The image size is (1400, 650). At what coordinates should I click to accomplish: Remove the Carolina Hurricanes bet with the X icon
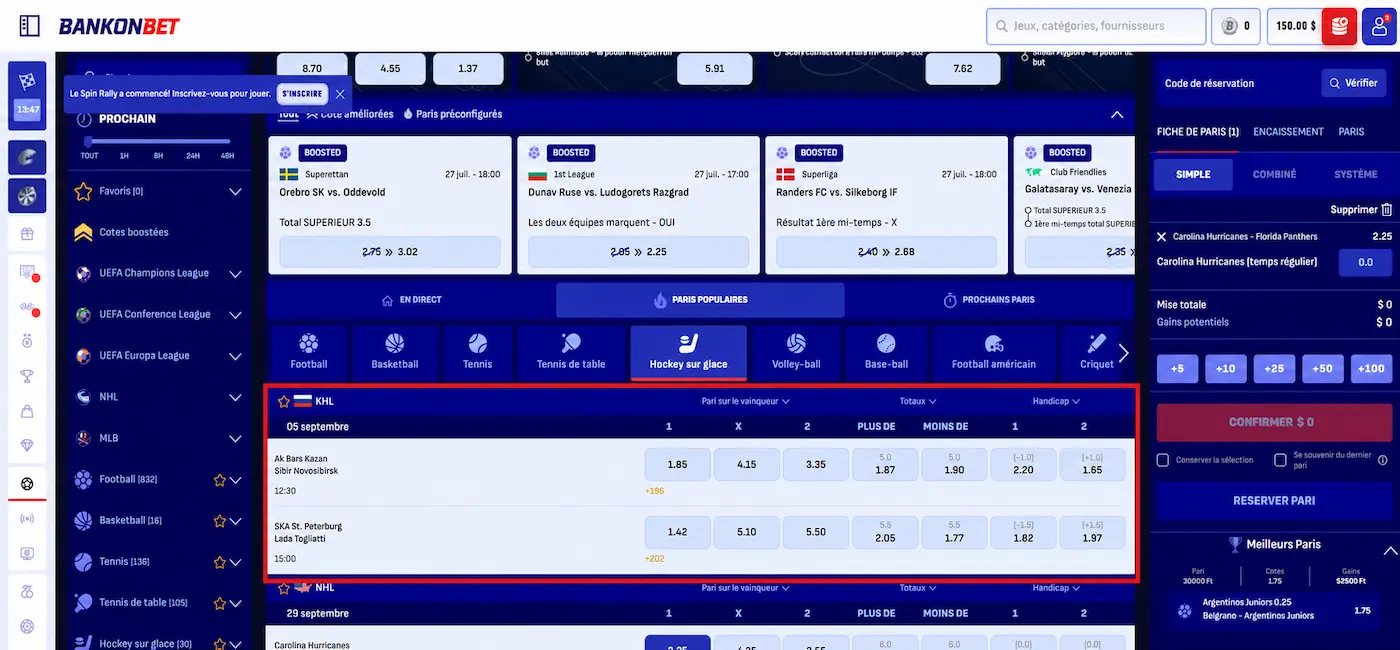coord(1161,237)
